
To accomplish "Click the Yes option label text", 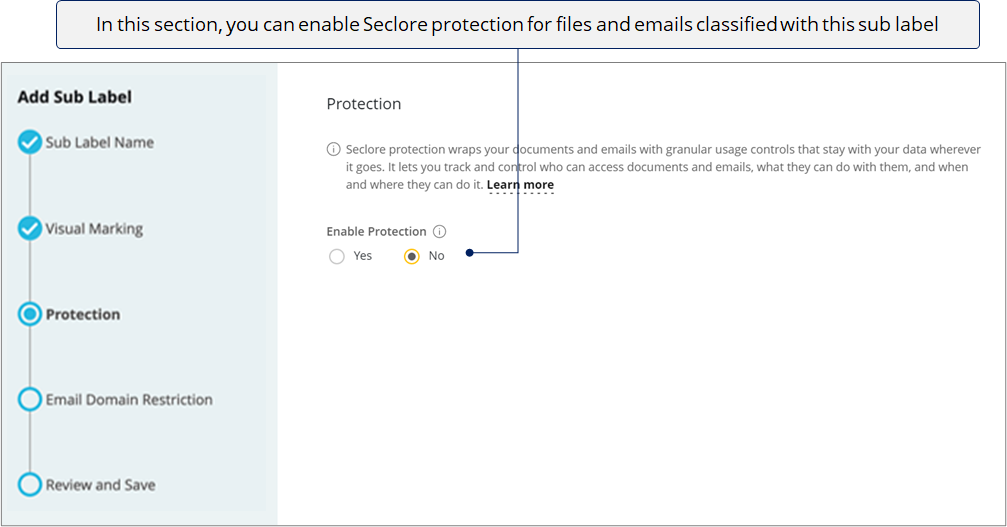I will [x=362, y=256].
